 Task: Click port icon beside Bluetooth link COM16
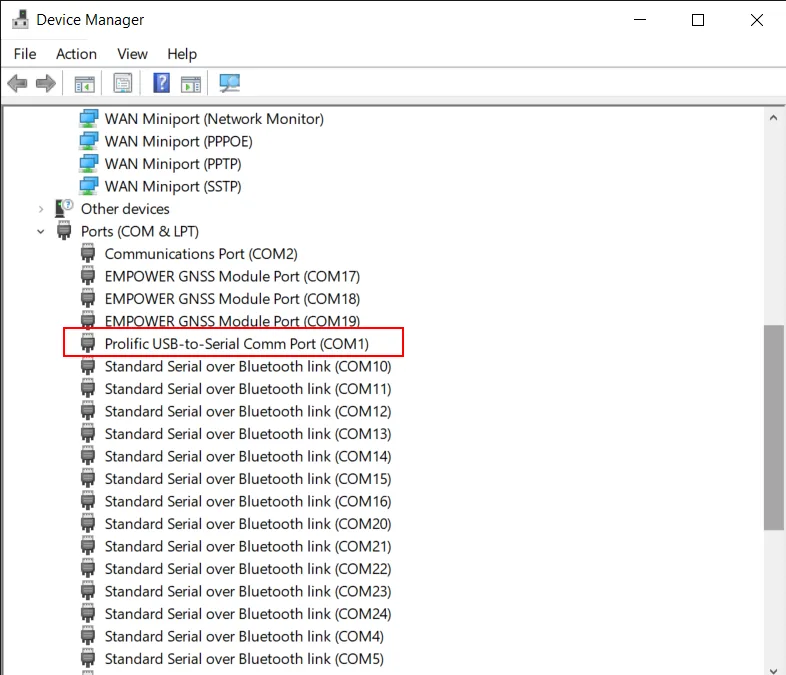tap(88, 501)
